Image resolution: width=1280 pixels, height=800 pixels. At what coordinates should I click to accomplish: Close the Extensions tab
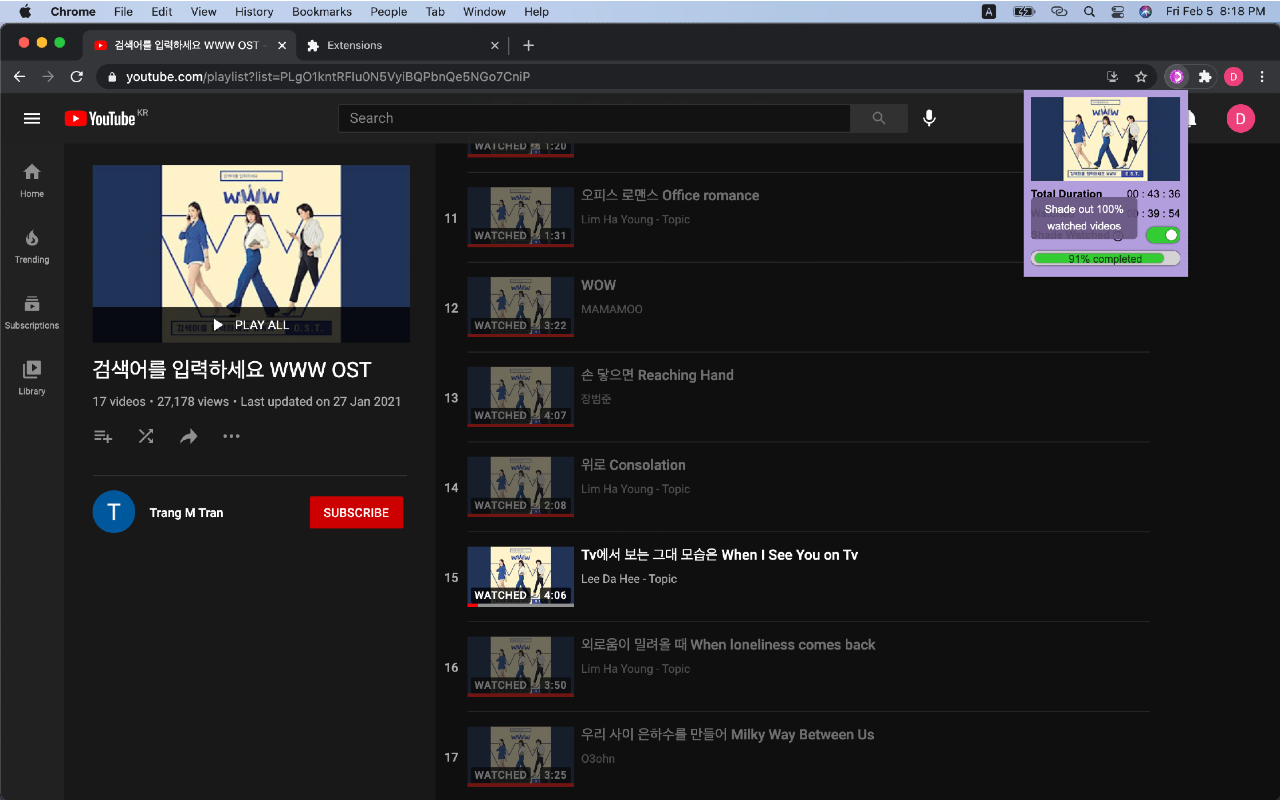[495, 45]
